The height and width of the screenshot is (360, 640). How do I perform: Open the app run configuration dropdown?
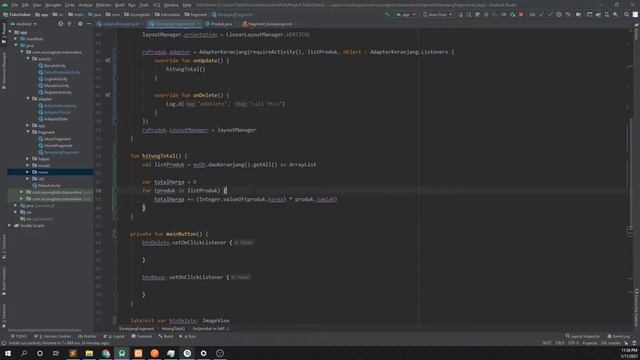coord(406,14)
